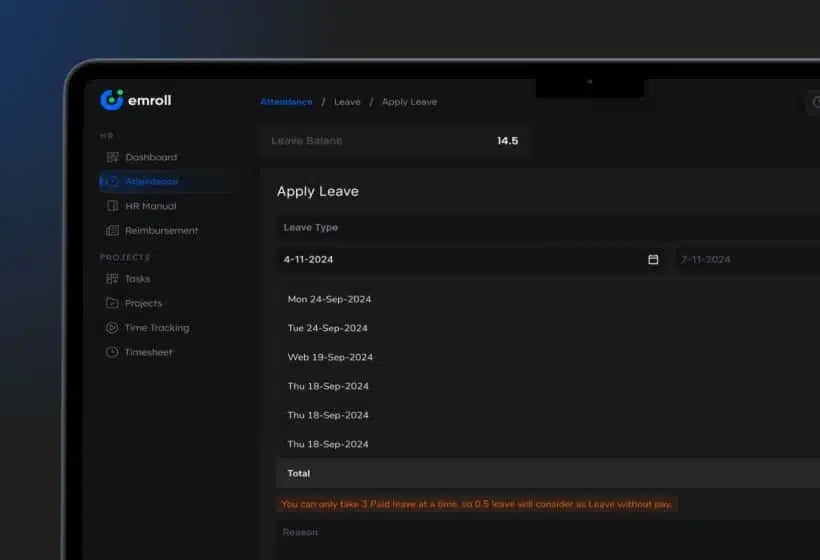The width and height of the screenshot is (820, 560).
Task: Click the end date field 7-11-2024
Action: pos(748,259)
